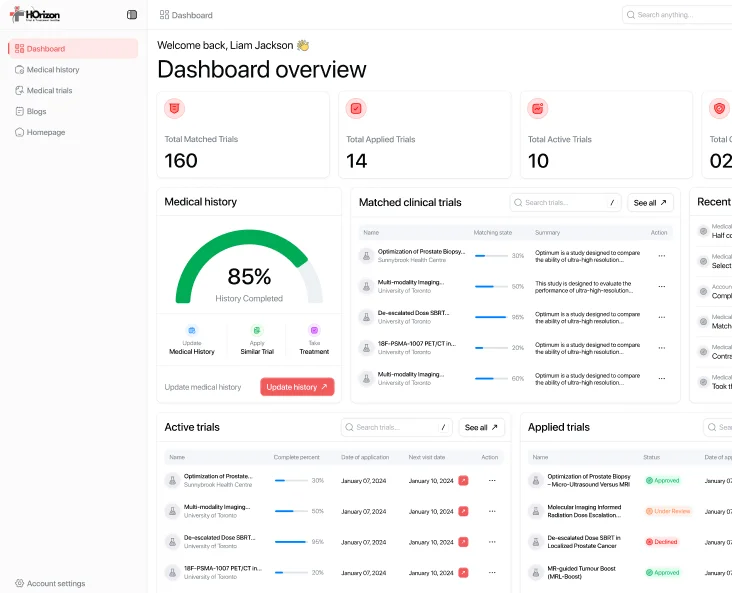Click the Total Applied Trials card
This screenshot has height=593, width=732.
tap(424, 134)
